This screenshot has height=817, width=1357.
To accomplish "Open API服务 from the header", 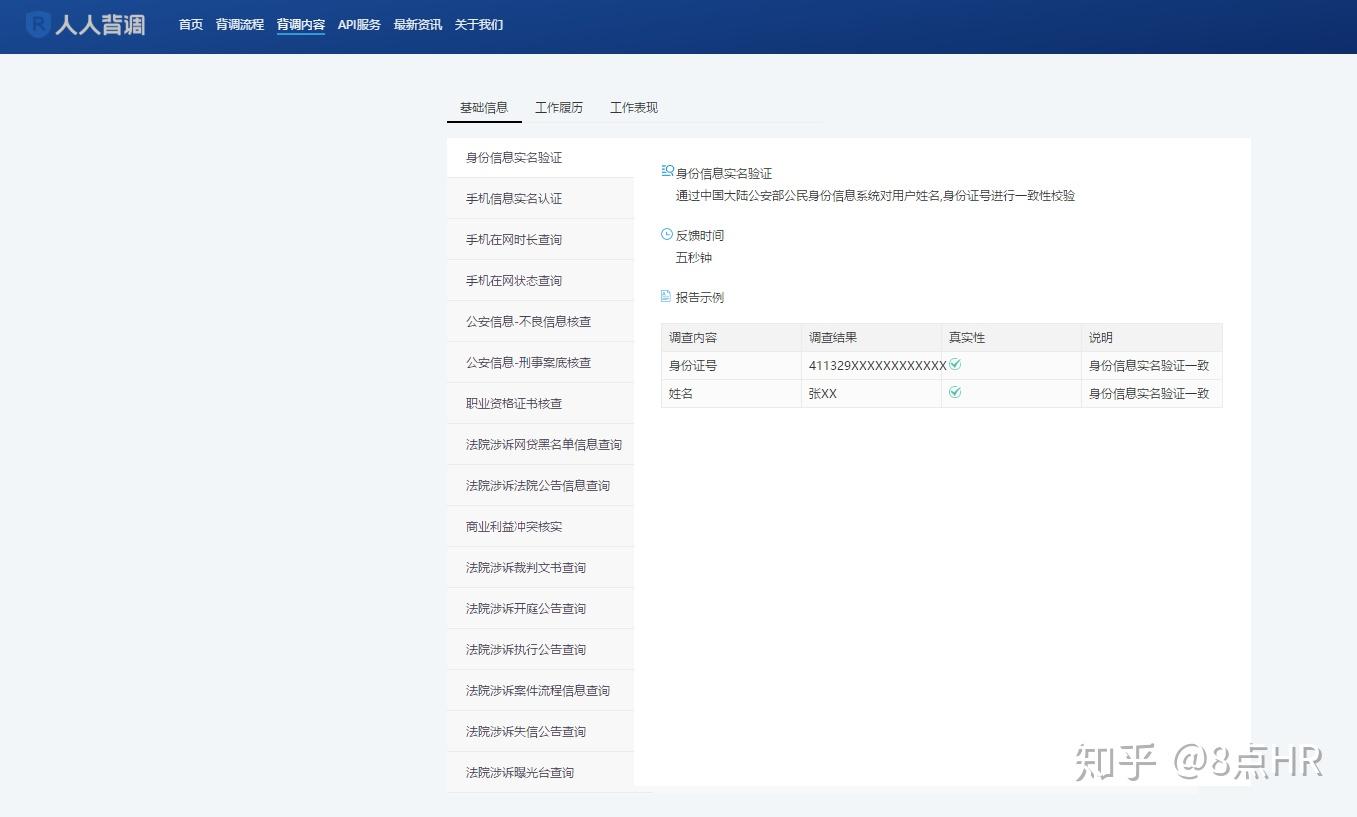I will tap(359, 25).
